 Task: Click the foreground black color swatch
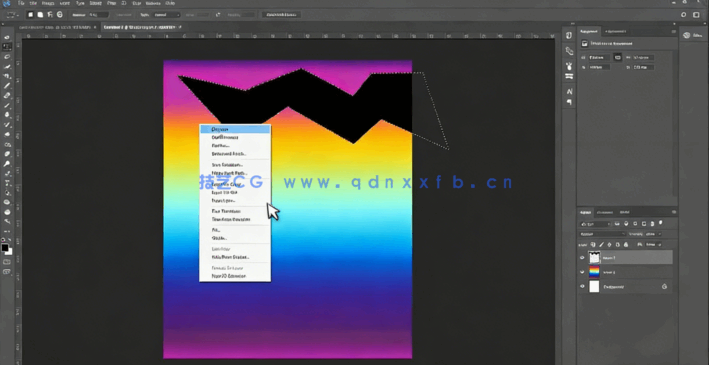[x=5, y=247]
